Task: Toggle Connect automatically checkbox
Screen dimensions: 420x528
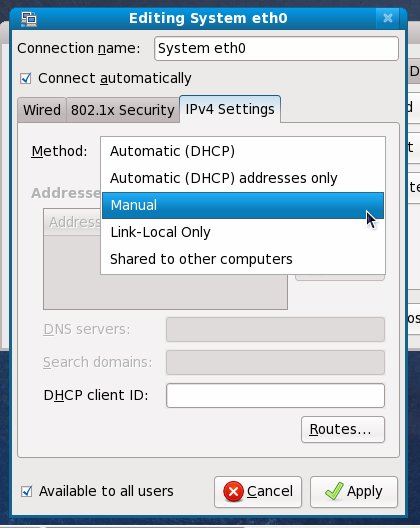Action: tap(26, 78)
